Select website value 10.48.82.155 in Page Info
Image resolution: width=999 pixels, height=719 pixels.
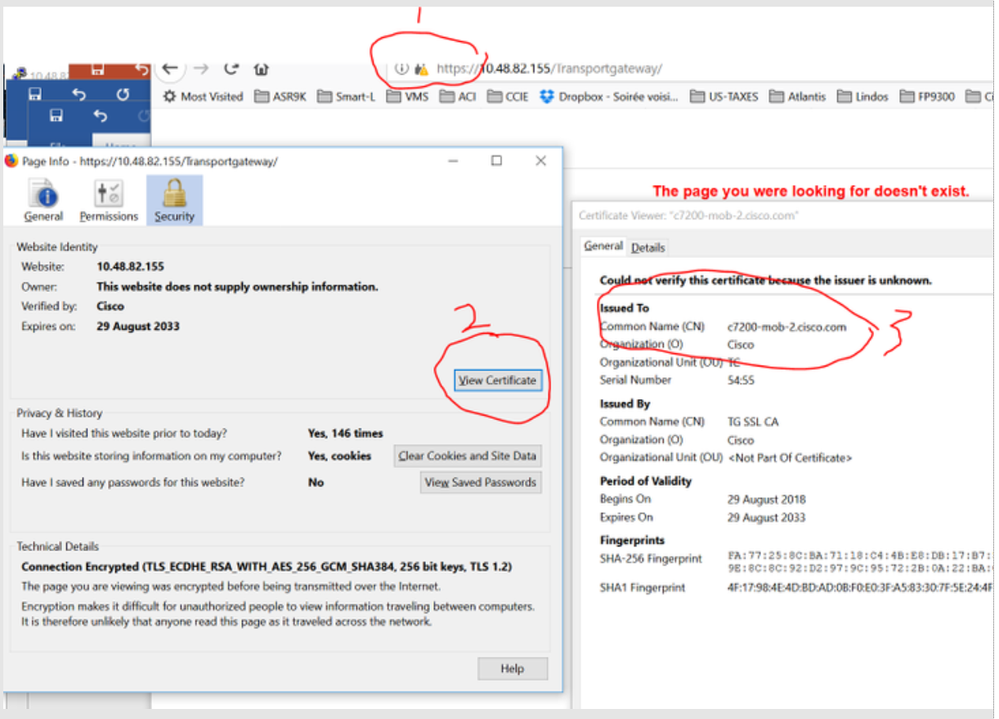(x=131, y=267)
